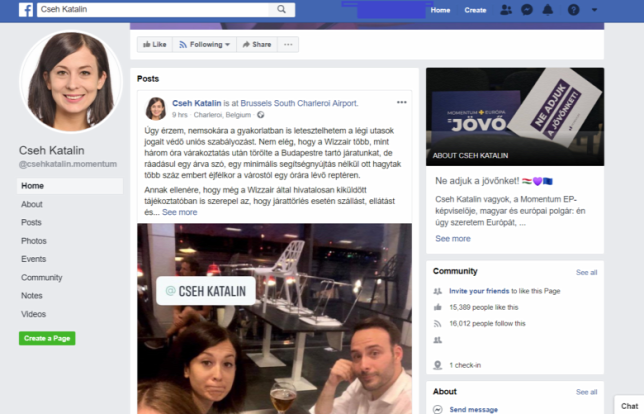Click See all in Community section
Screen dimensions: 644x414
[586, 272]
